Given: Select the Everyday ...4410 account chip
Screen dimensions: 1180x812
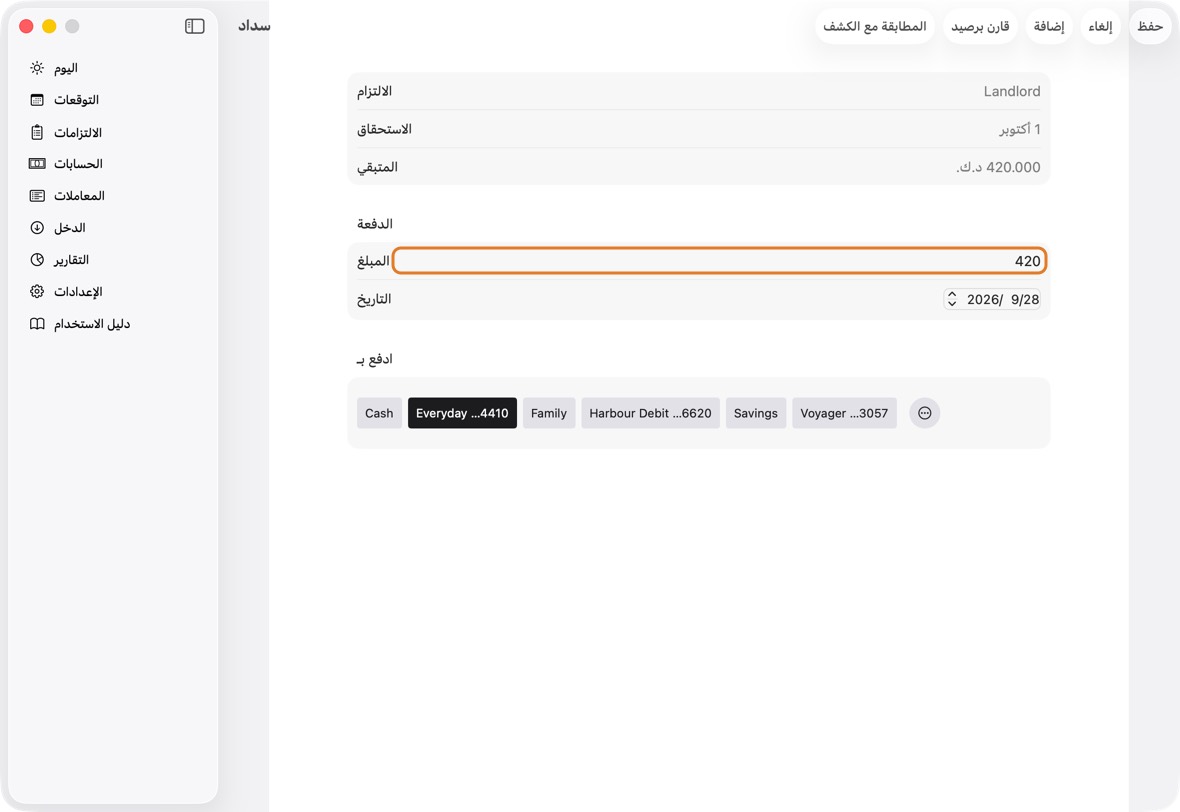Looking at the screenshot, I should point(462,413).
